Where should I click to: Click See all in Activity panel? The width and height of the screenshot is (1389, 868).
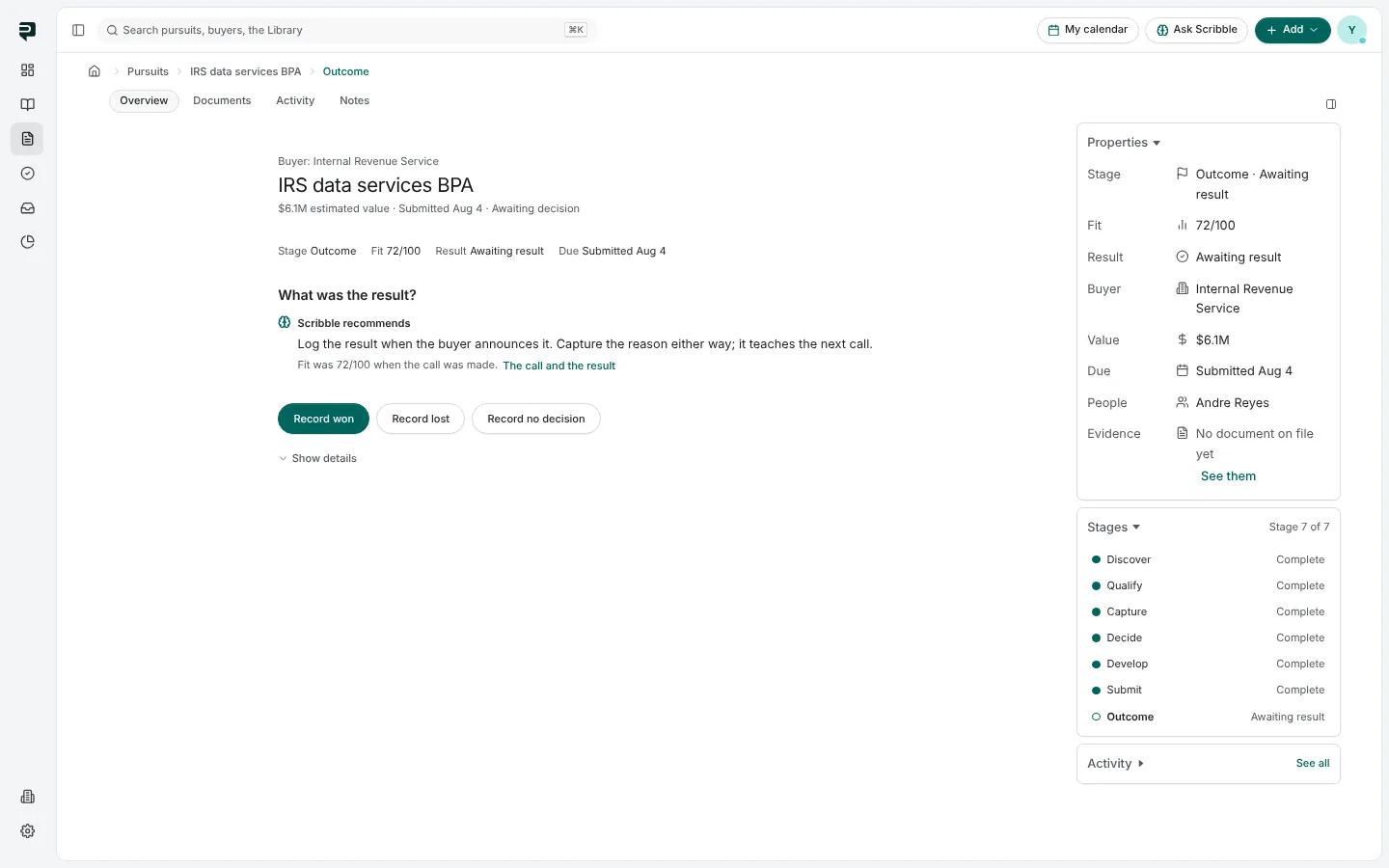click(x=1313, y=764)
